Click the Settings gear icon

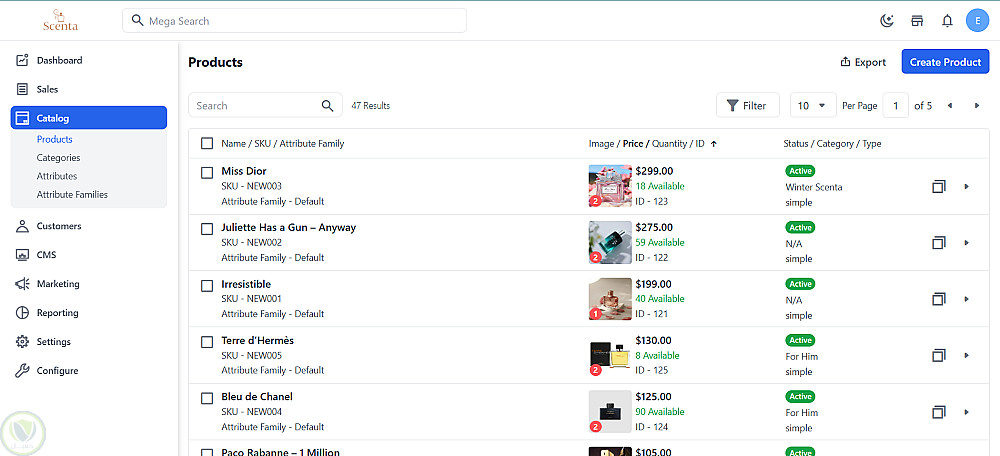pyautogui.click(x=22, y=342)
